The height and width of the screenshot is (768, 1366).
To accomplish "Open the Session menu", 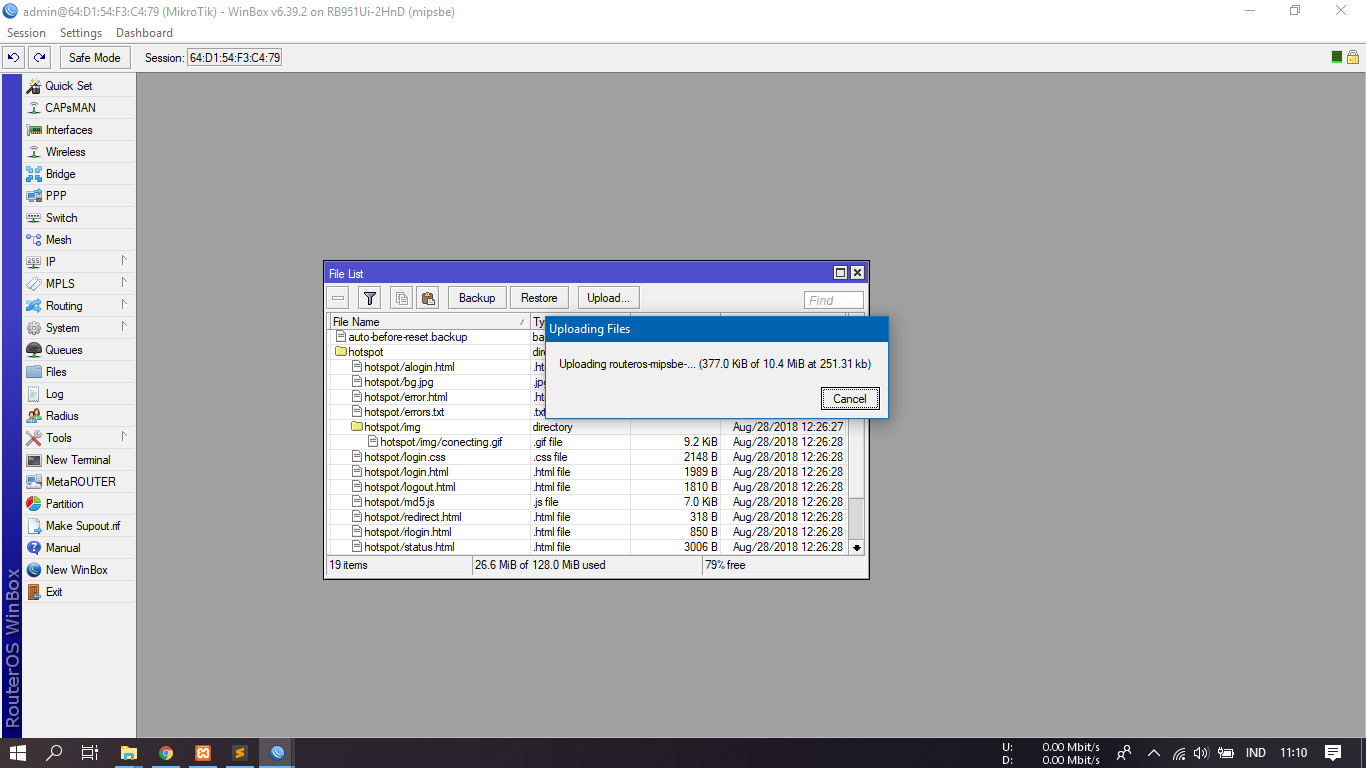I will tap(27, 33).
